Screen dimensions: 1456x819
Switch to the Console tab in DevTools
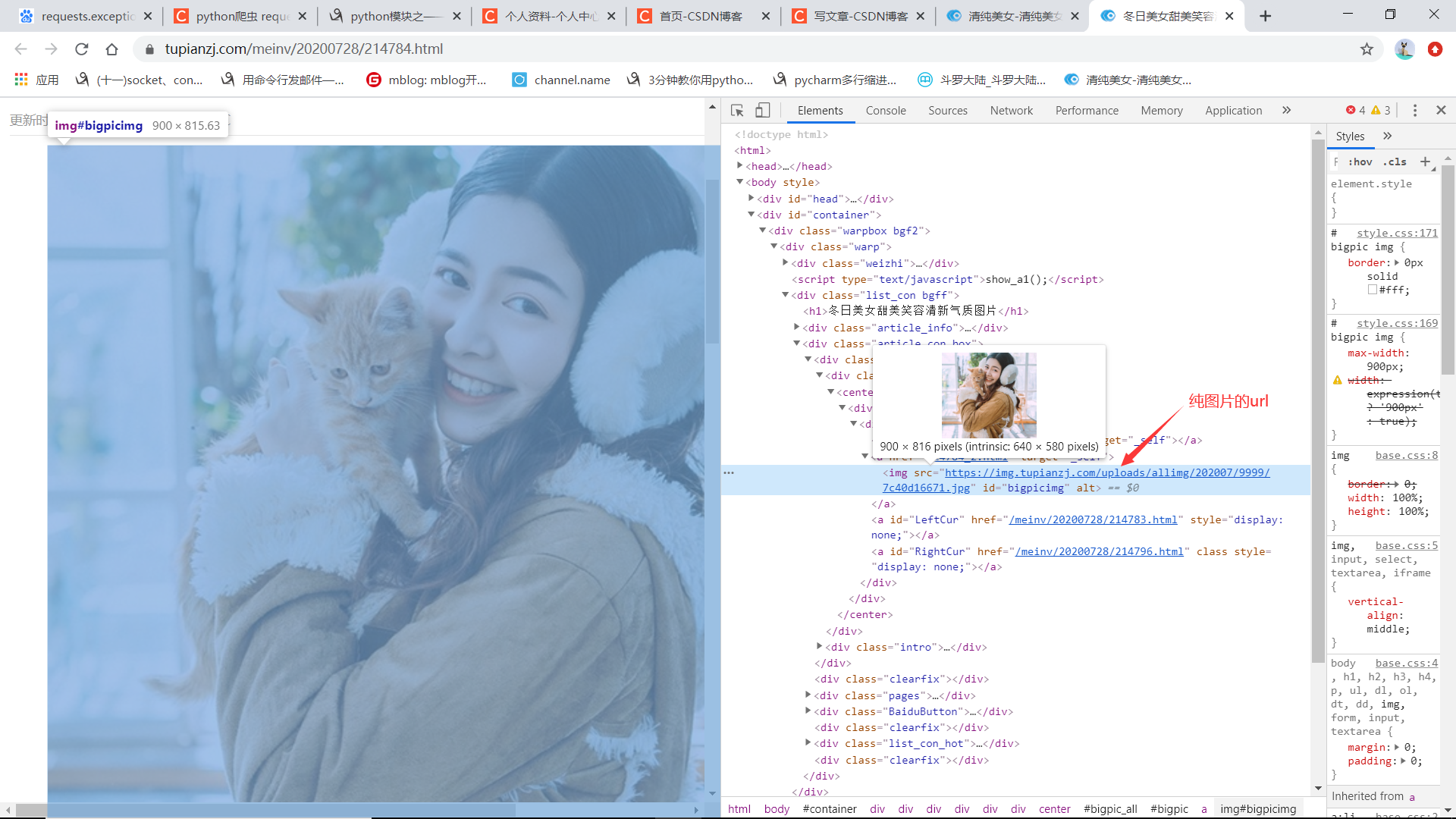pyautogui.click(x=885, y=110)
